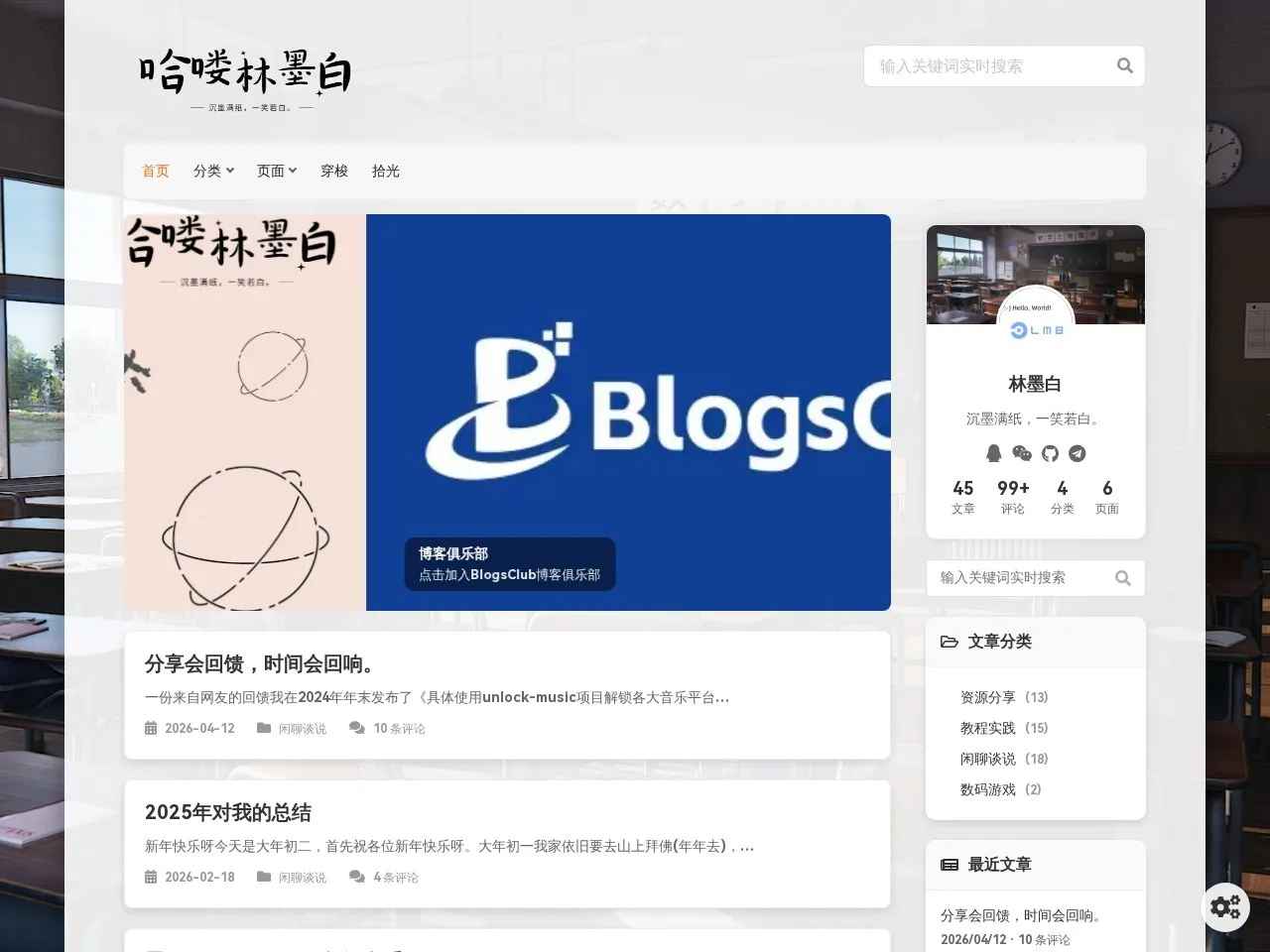This screenshot has width=1270, height=952.
Task: View the 45 文章 stat
Action: pos(963,497)
